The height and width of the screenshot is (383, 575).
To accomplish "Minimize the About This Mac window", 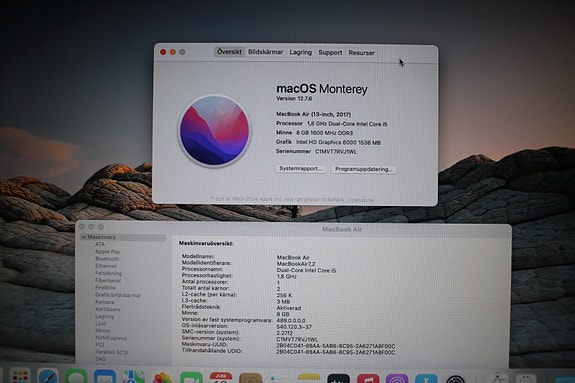I will 173,52.
